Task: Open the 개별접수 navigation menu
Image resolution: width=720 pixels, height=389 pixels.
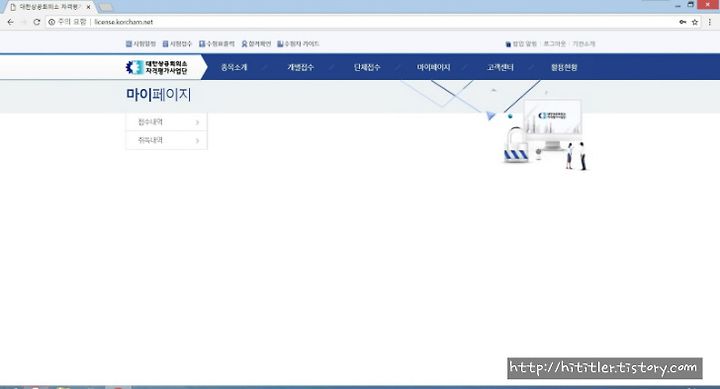Action: point(301,67)
